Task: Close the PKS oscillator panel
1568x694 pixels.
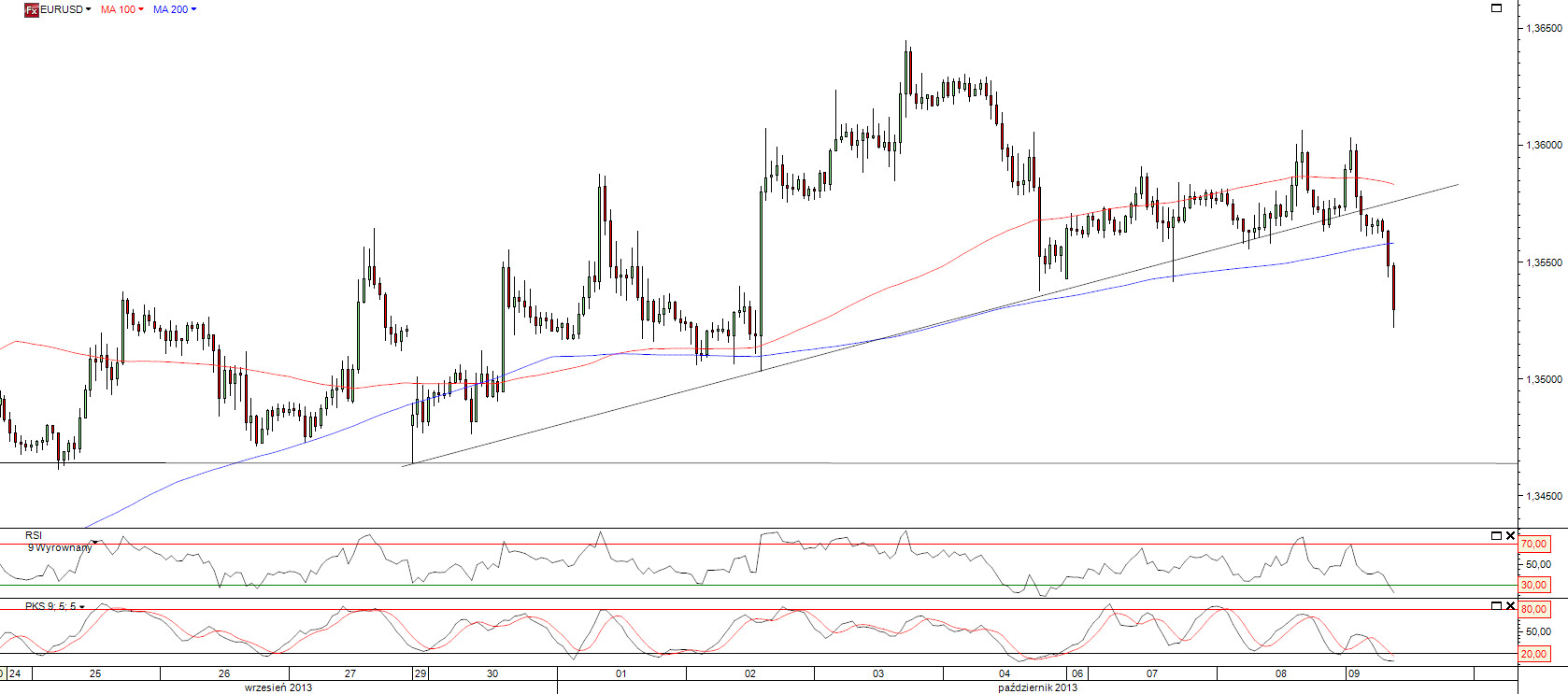Action: [x=1510, y=605]
